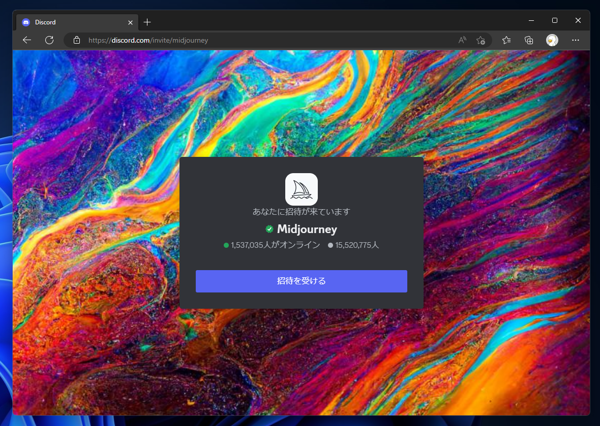Click the 招待を受ける accept invite button

point(302,281)
